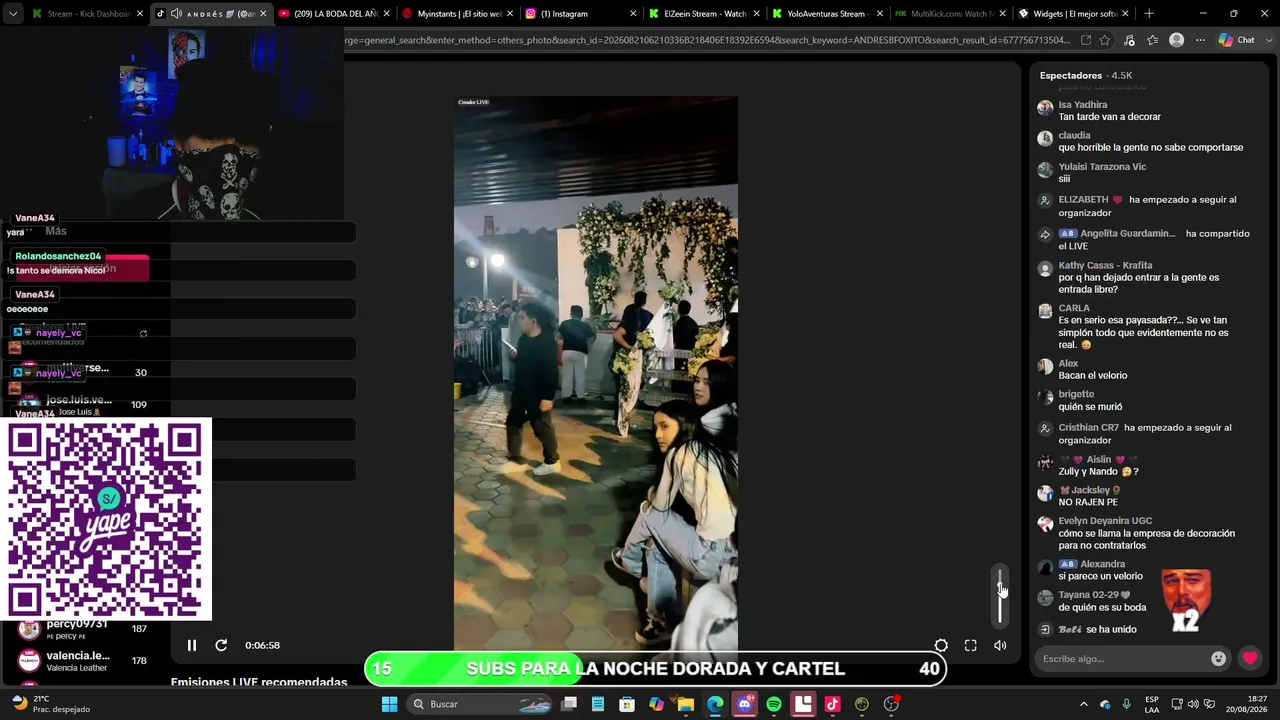The width and height of the screenshot is (1280, 720).
Task: Select the percy09731 recommended live row
Action: coord(84,629)
